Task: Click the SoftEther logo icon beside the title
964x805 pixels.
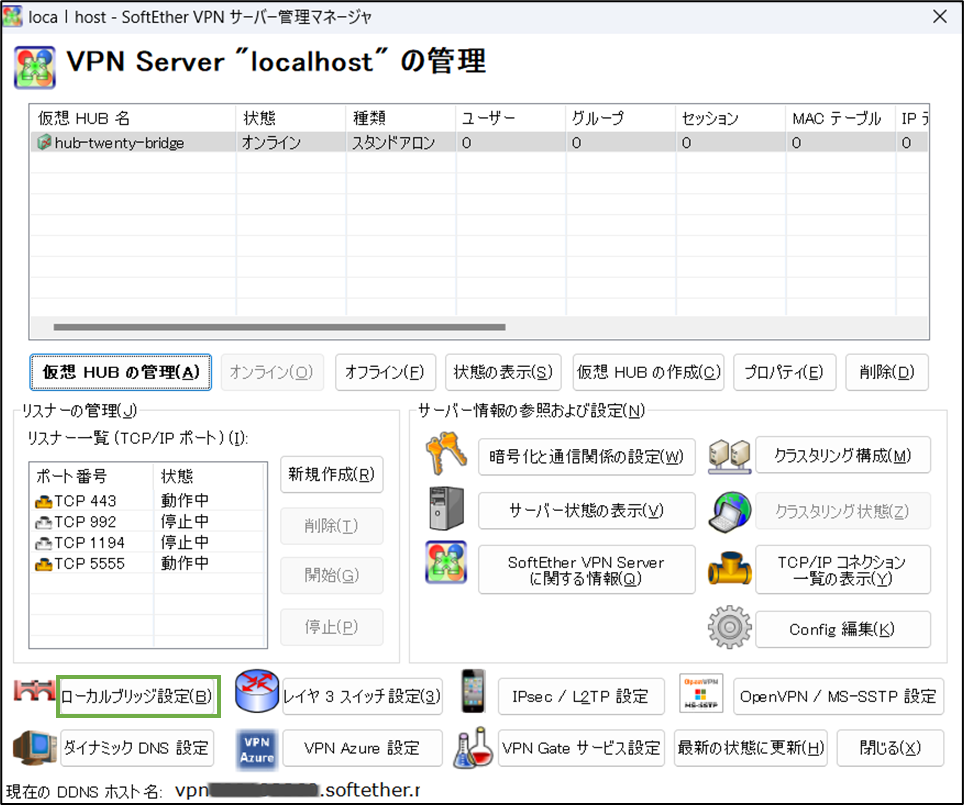Action: [35, 67]
